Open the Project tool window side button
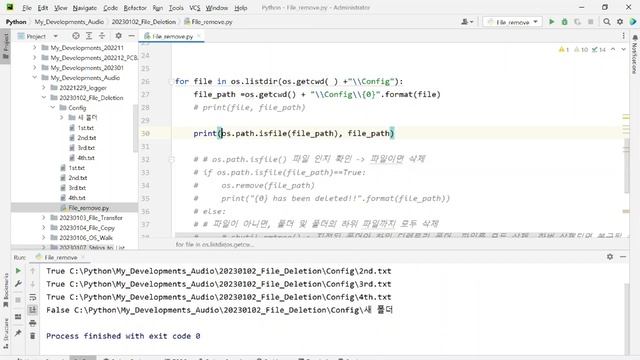Viewport: 640px width, 360px height. 6,46
